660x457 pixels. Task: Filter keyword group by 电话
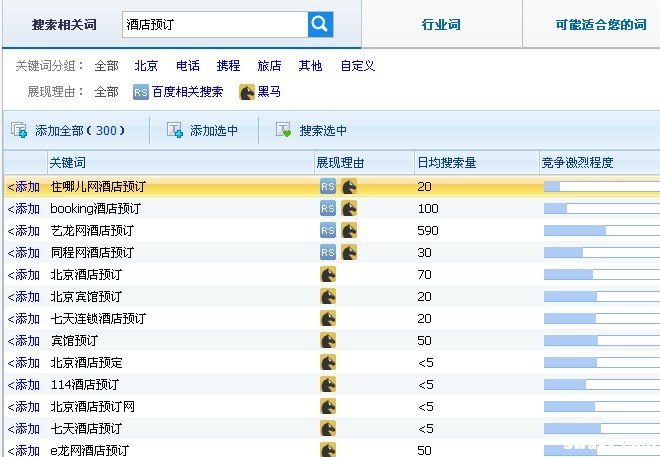[x=188, y=66]
